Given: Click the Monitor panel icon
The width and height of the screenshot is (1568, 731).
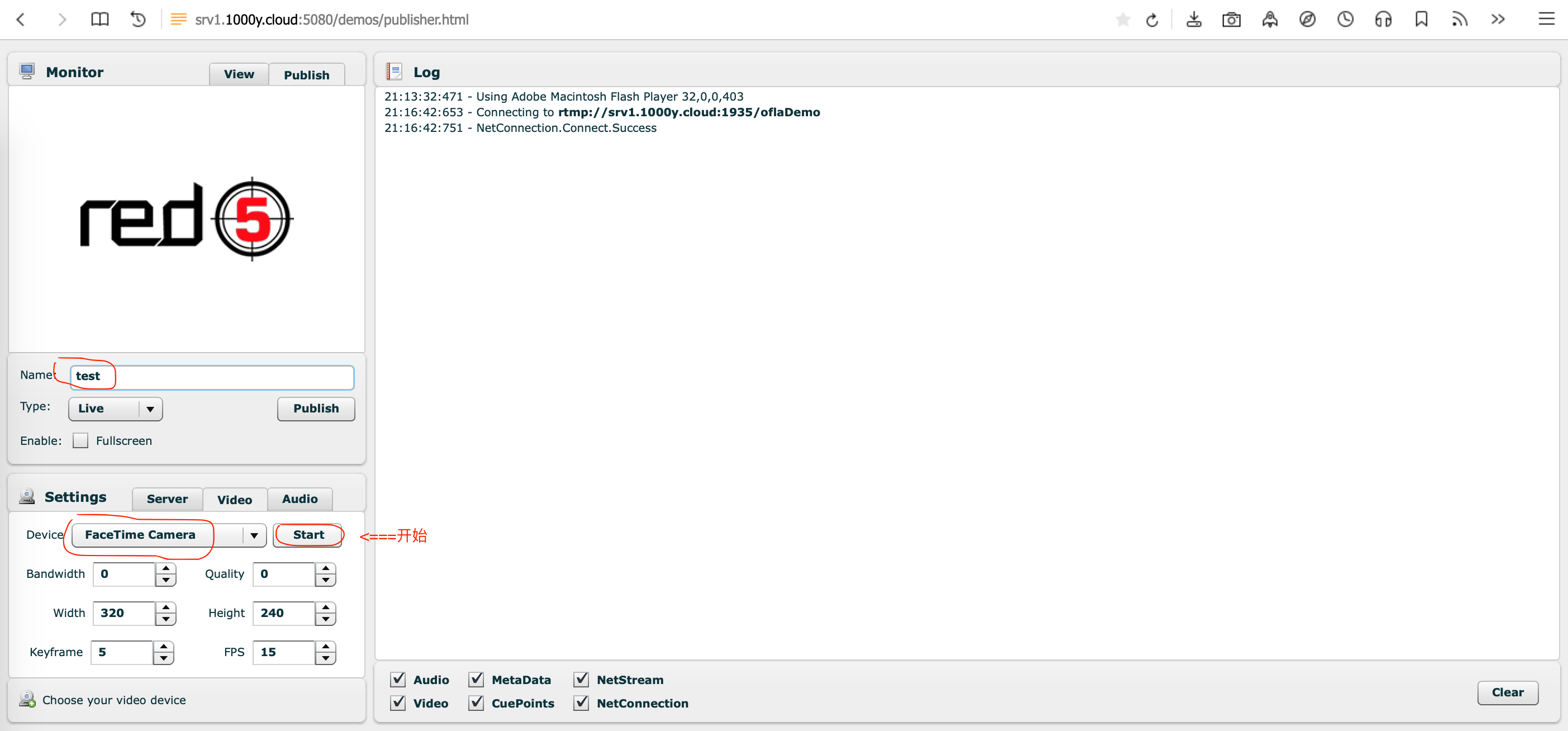Looking at the screenshot, I should click(27, 71).
